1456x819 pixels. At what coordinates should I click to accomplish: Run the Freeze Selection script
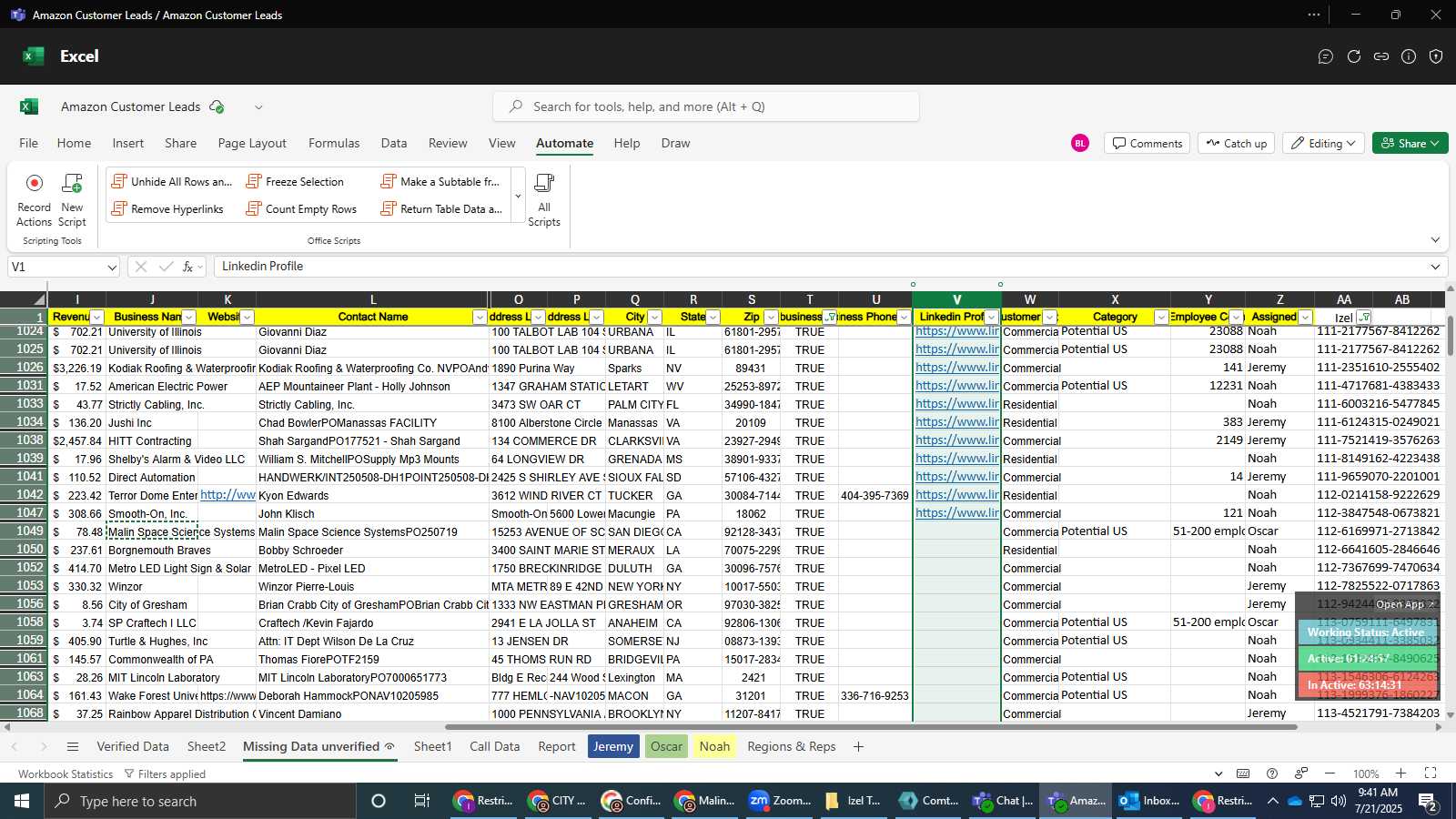[296, 182]
